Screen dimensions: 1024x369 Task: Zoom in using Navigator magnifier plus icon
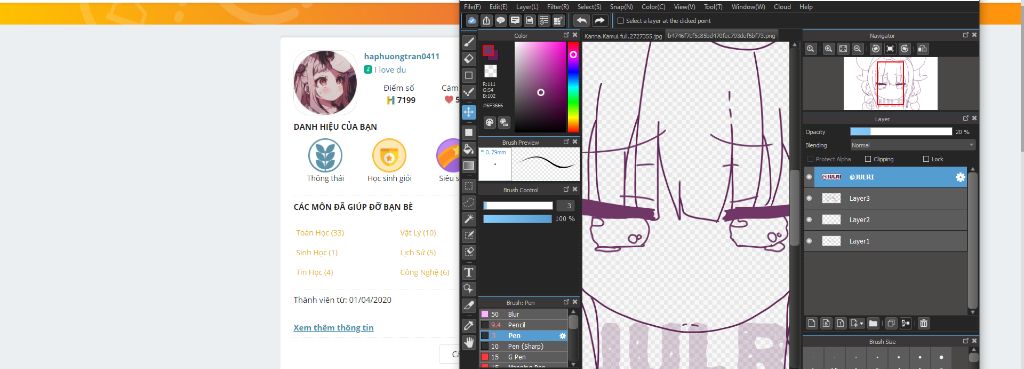(829, 49)
